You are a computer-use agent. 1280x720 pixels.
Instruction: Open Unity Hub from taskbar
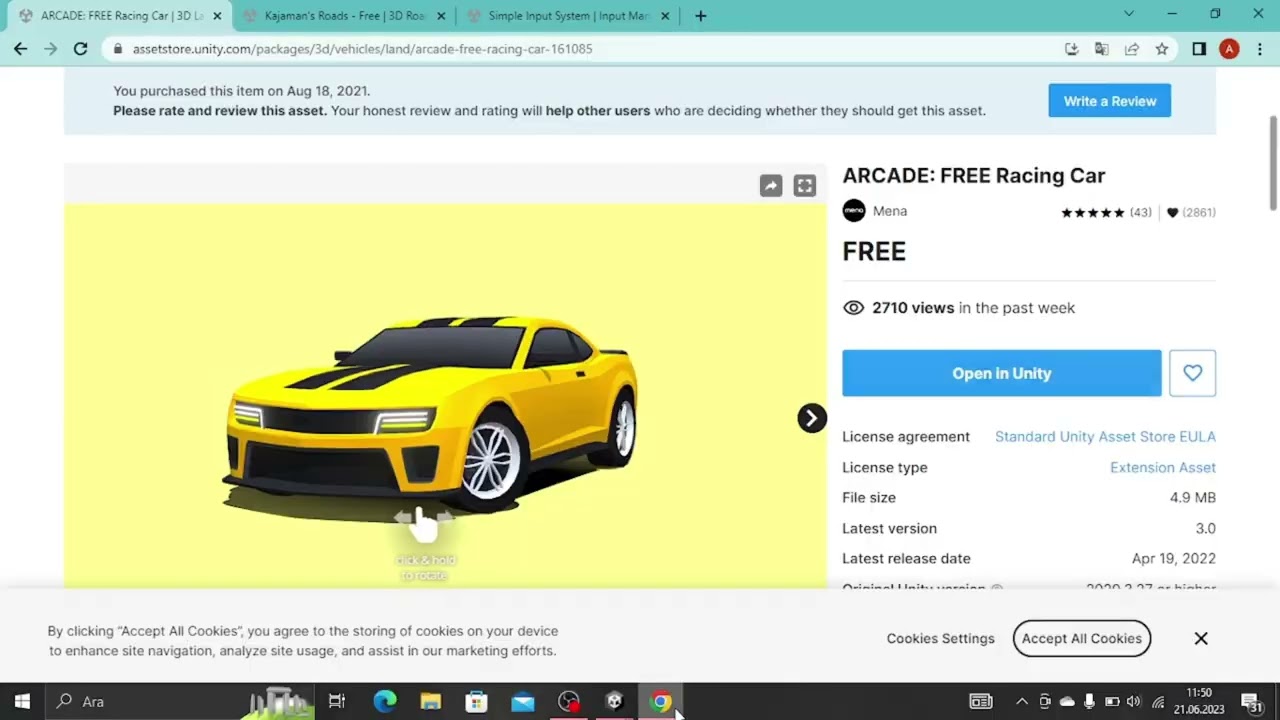(615, 701)
